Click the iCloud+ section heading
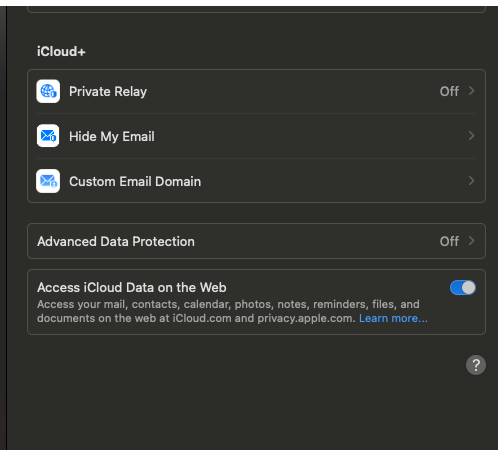The width and height of the screenshot is (498, 451). pos(61,52)
